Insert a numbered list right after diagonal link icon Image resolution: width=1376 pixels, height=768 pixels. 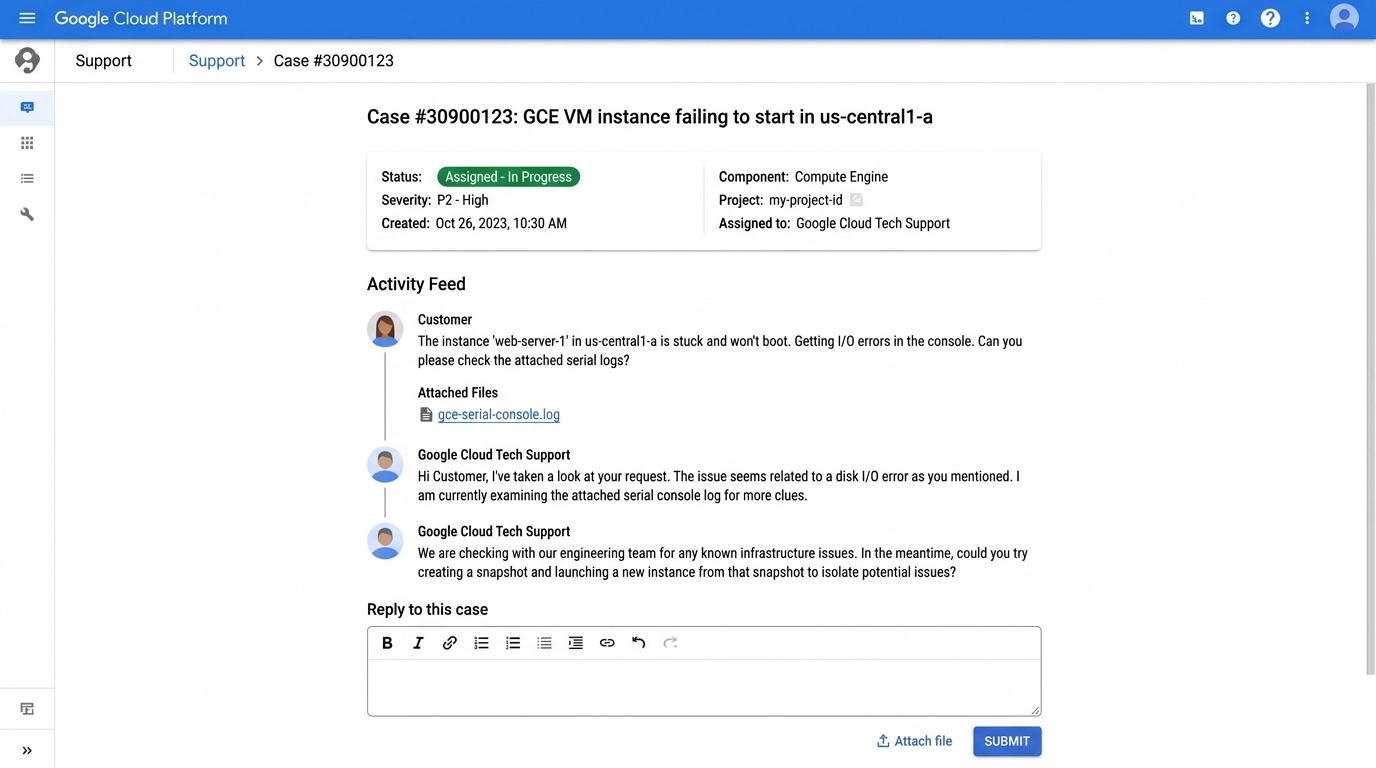(x=481, y=643)
